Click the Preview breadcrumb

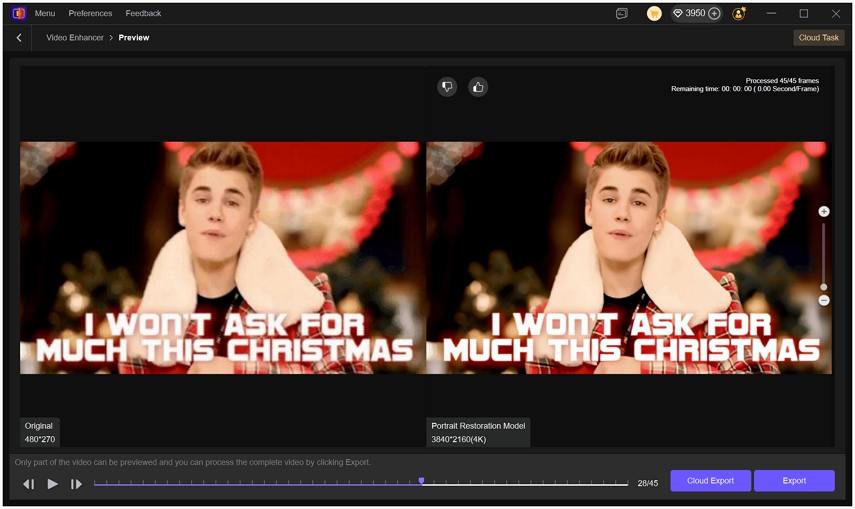pyautogui.click(x=134, y=38)
